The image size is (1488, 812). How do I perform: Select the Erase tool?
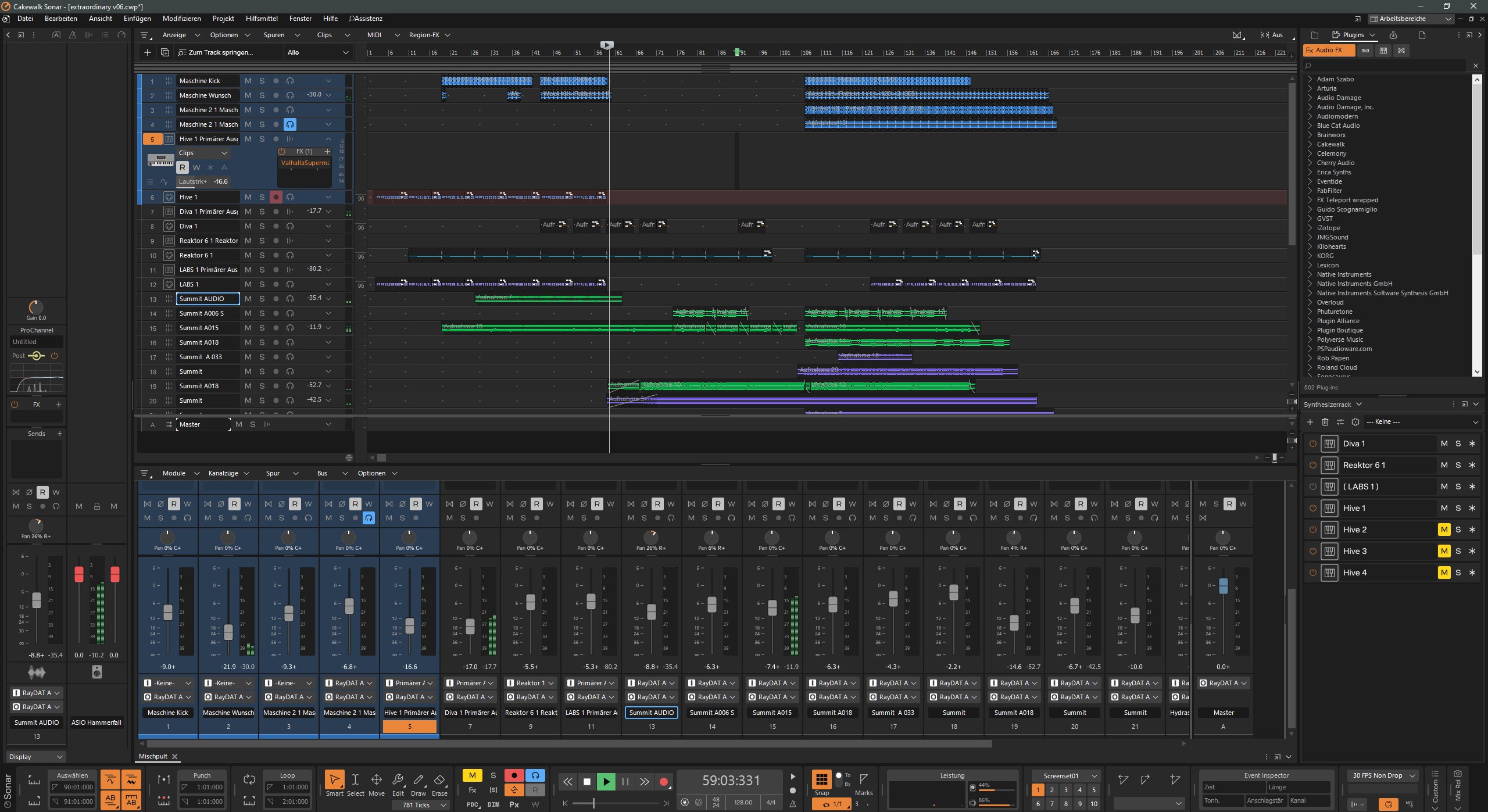(439, 781)
